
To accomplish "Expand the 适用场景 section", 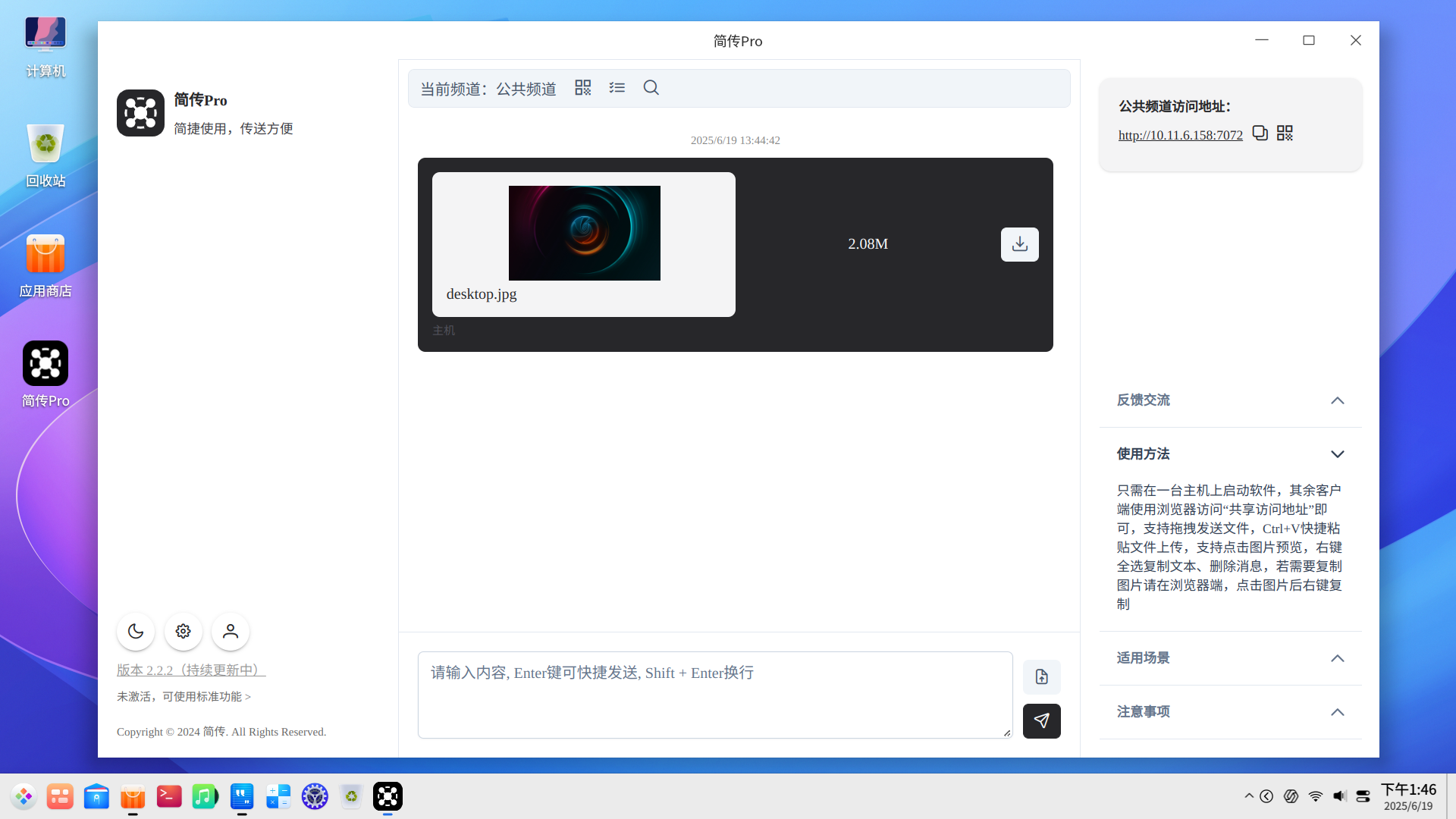I will pos(1230,658).
